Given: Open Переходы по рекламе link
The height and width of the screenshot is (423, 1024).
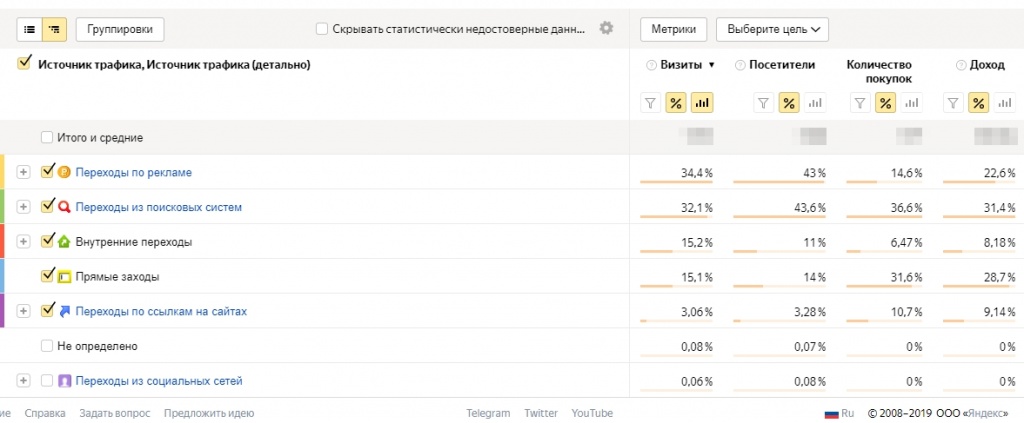Looking at the screenshot, I should pos(134,172).
